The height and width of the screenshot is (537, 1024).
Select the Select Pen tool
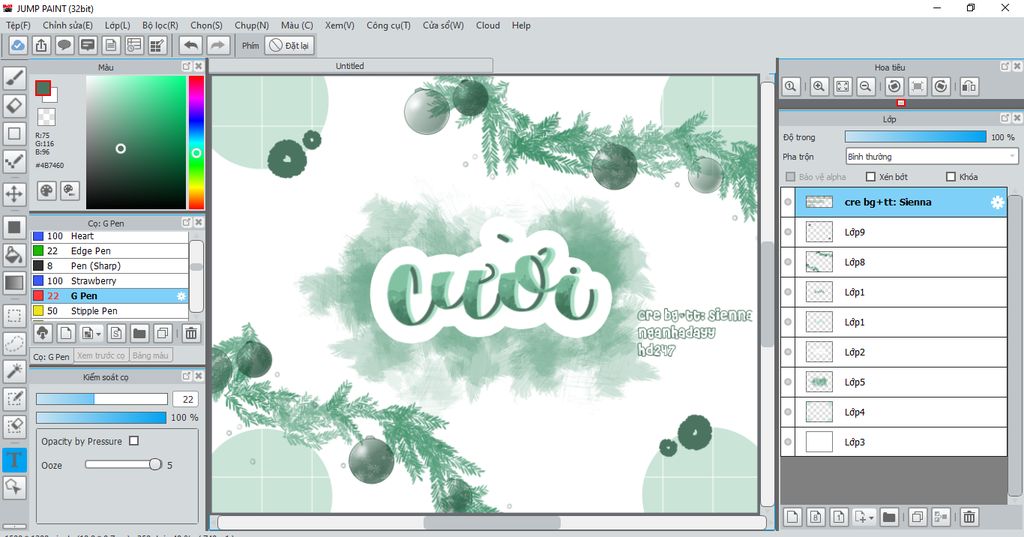click(x=14, y=399)
